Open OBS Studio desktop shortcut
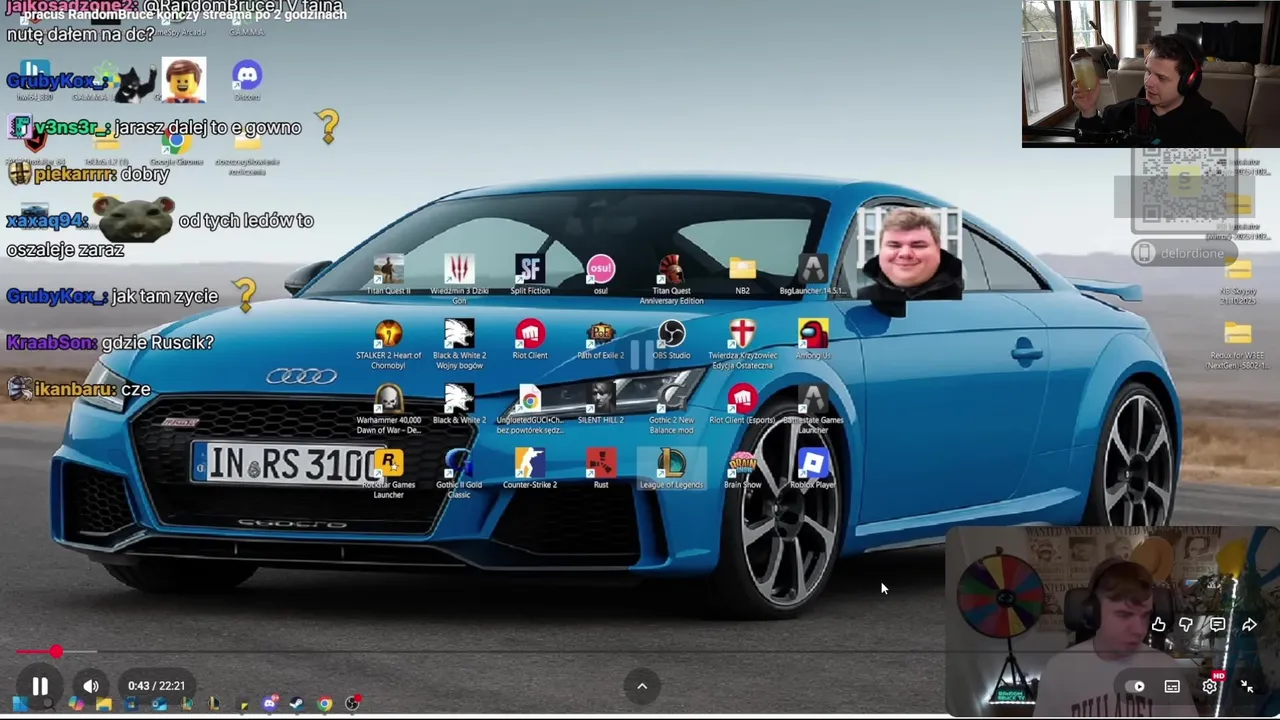 click(x=671, y=340)
